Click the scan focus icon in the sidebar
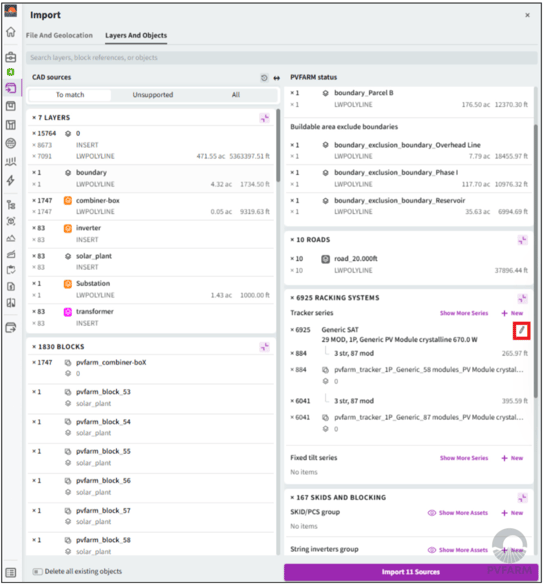Screen dimensions: 544x584 (11, 222)
